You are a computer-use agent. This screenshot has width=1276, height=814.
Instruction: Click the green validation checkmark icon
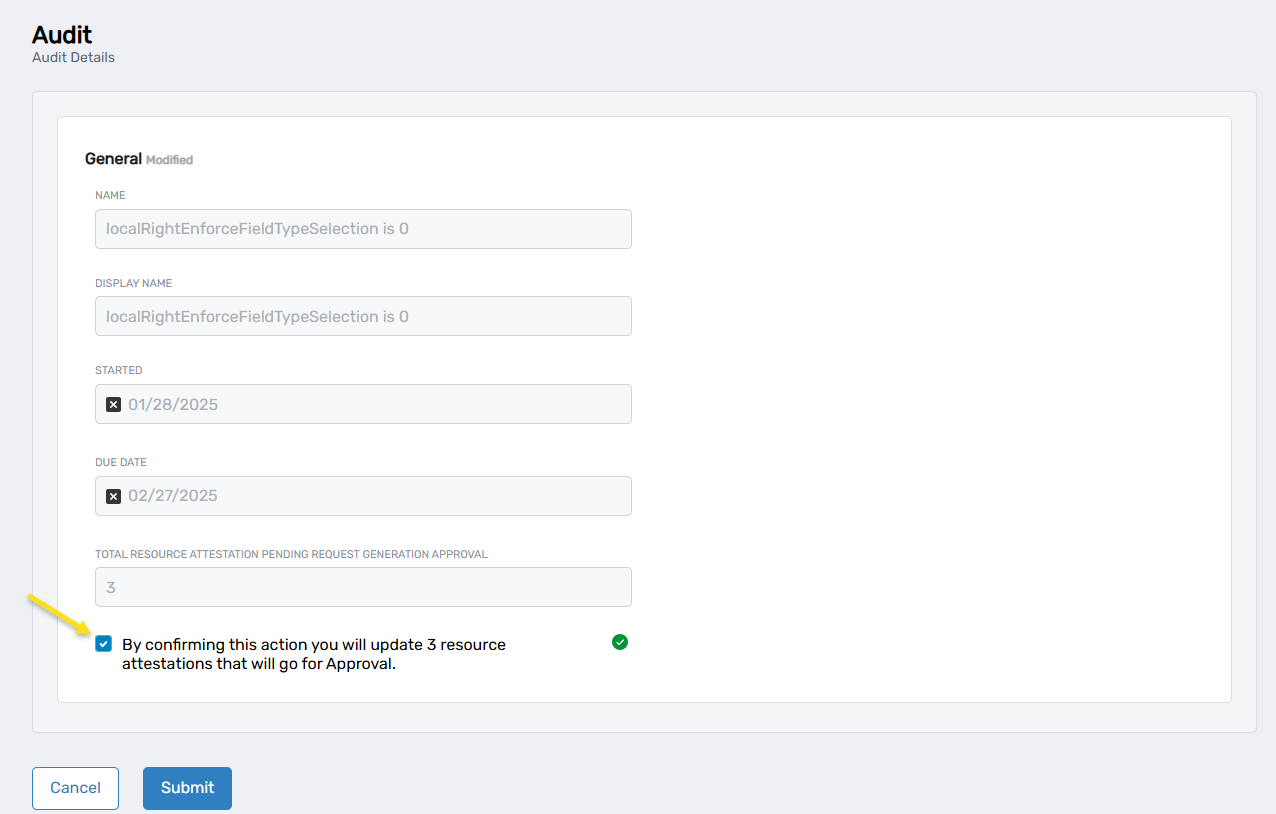pos(620,642)
